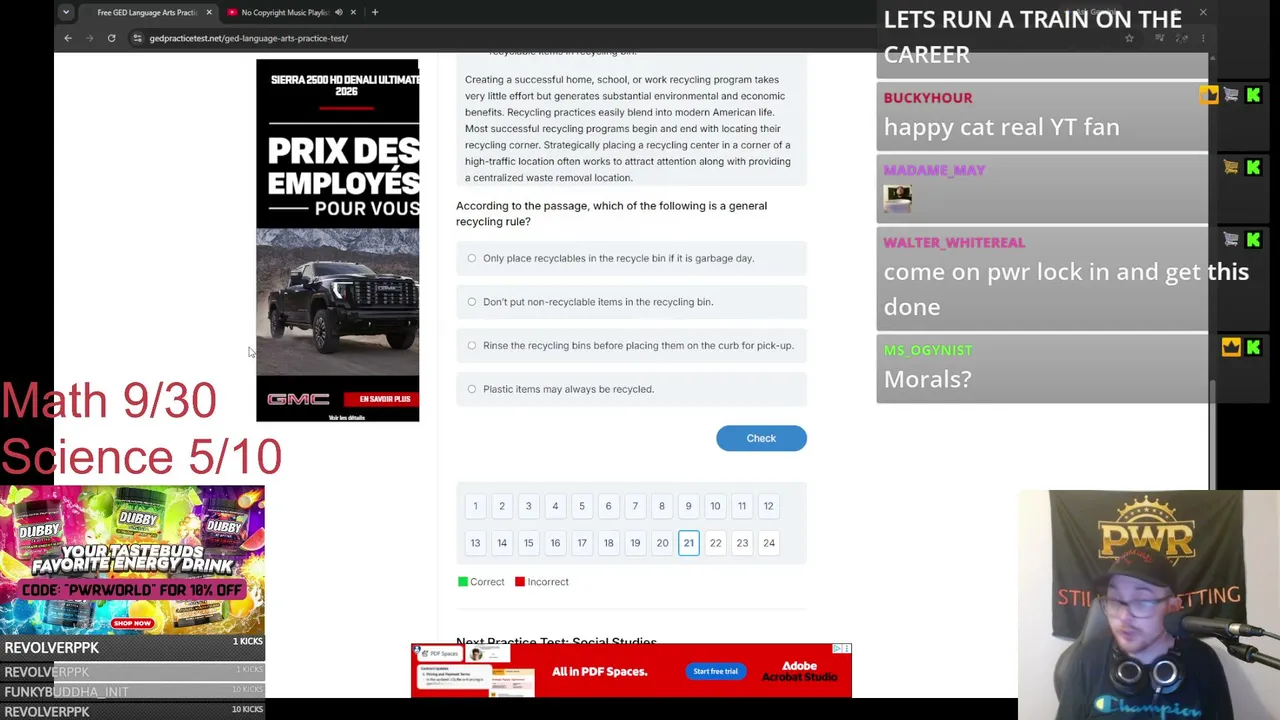Jump to question 13
Image resolution: width=1280 pixels, height=720 pixels.
coord(475,543)
